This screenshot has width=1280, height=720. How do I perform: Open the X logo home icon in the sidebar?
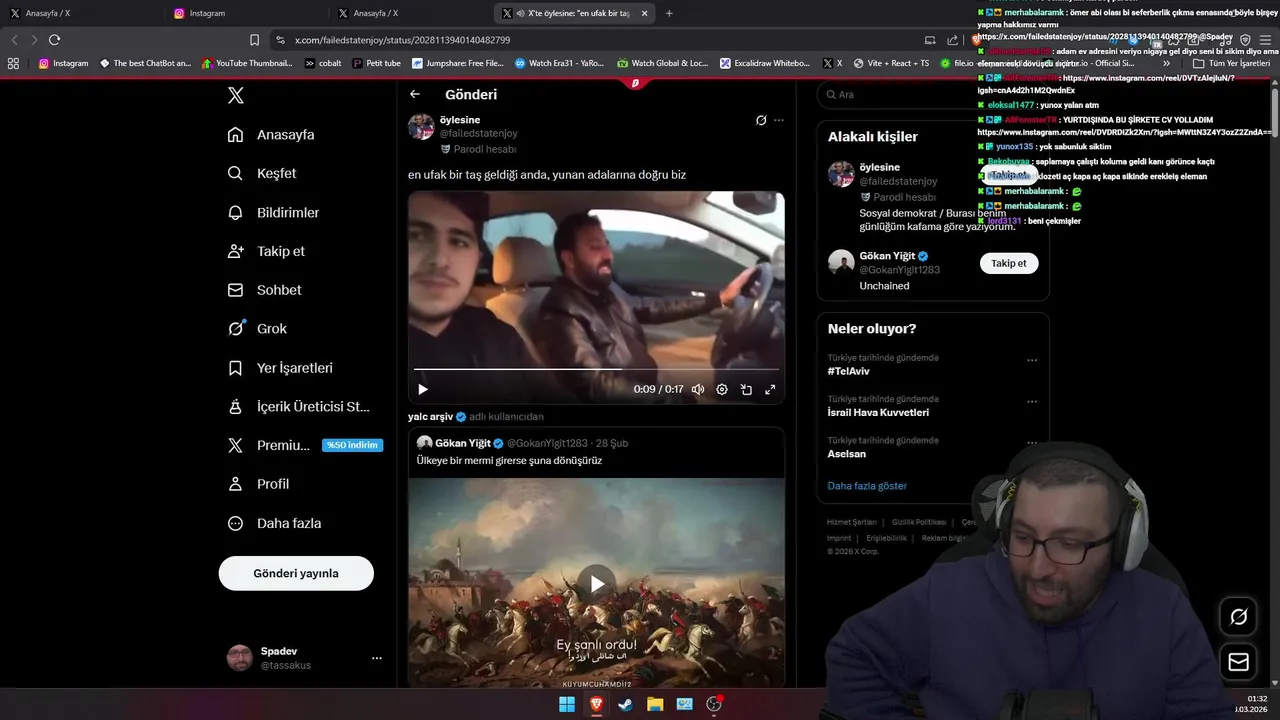point(235,95)
